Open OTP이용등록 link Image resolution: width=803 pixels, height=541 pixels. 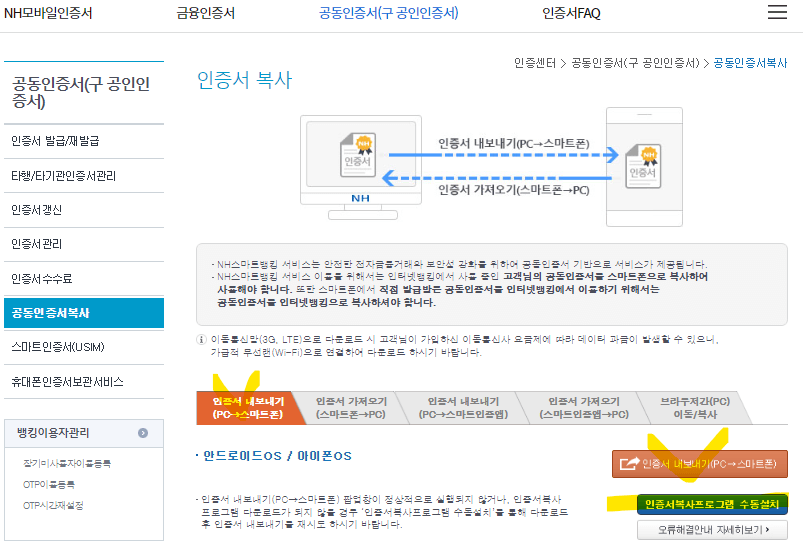[49, 484]
